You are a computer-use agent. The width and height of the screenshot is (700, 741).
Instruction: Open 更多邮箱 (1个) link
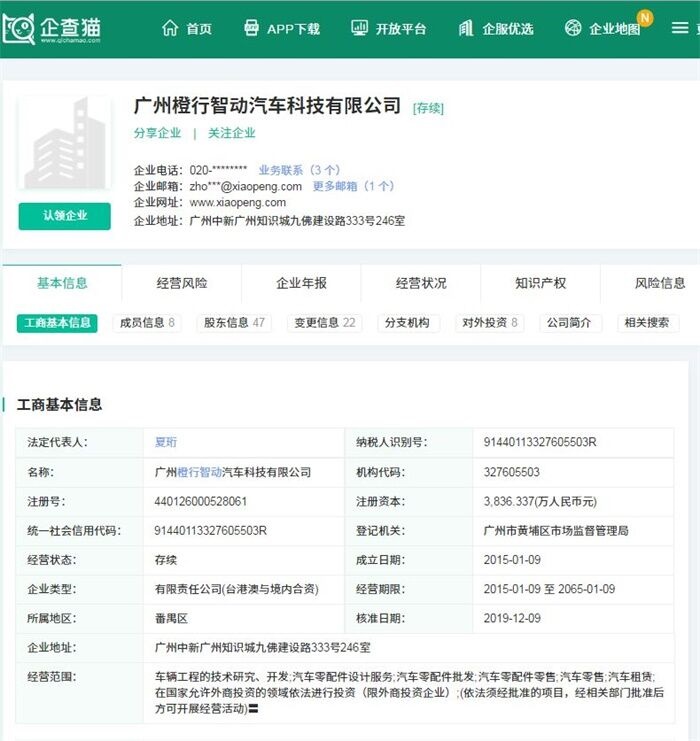coord(353,186)
